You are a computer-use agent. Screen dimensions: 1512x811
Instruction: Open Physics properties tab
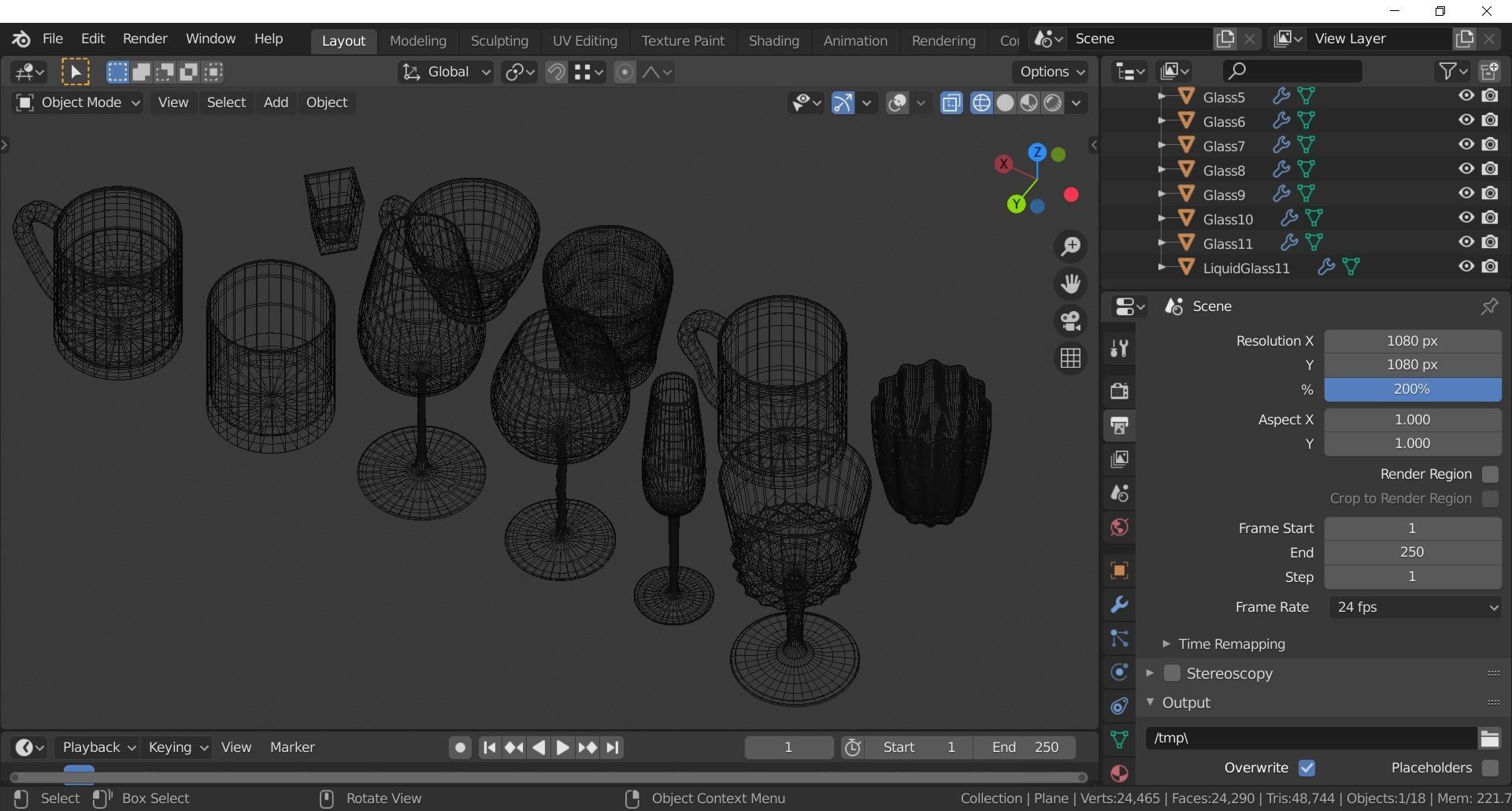[1119, 672]
